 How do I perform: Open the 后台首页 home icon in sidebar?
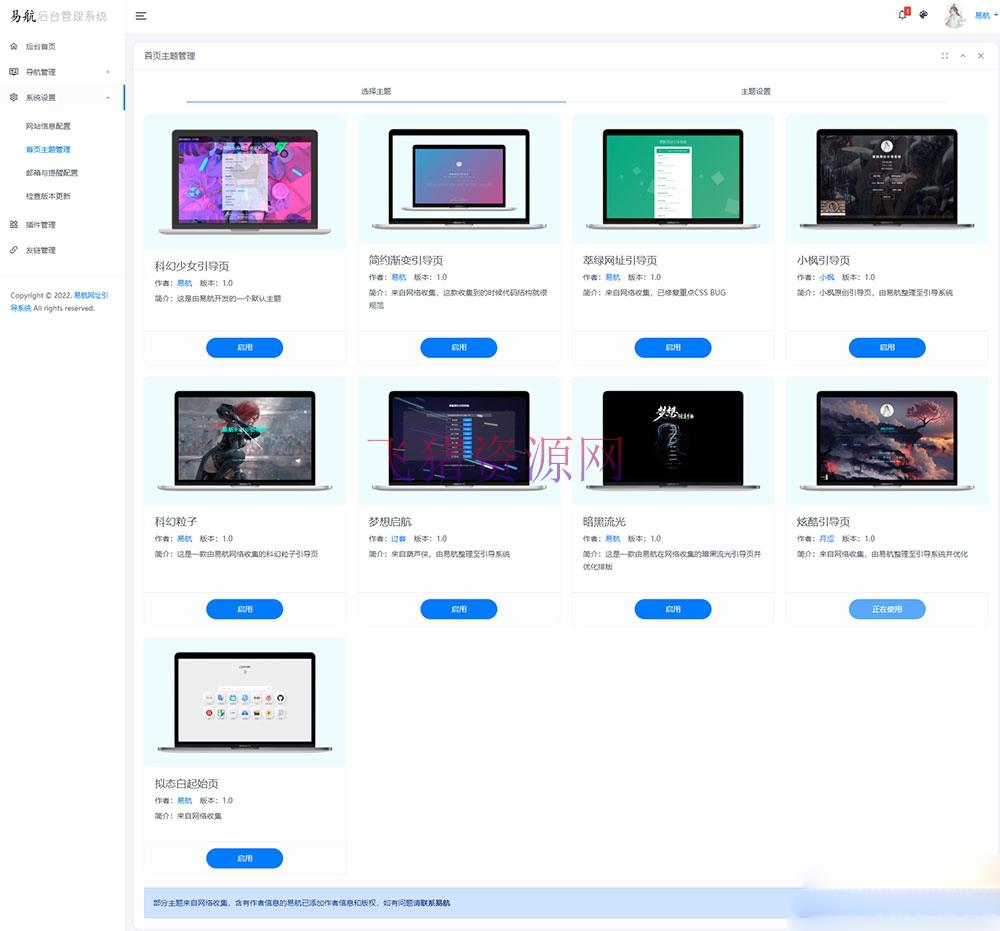pyautogui.click(x=15, y=45)
